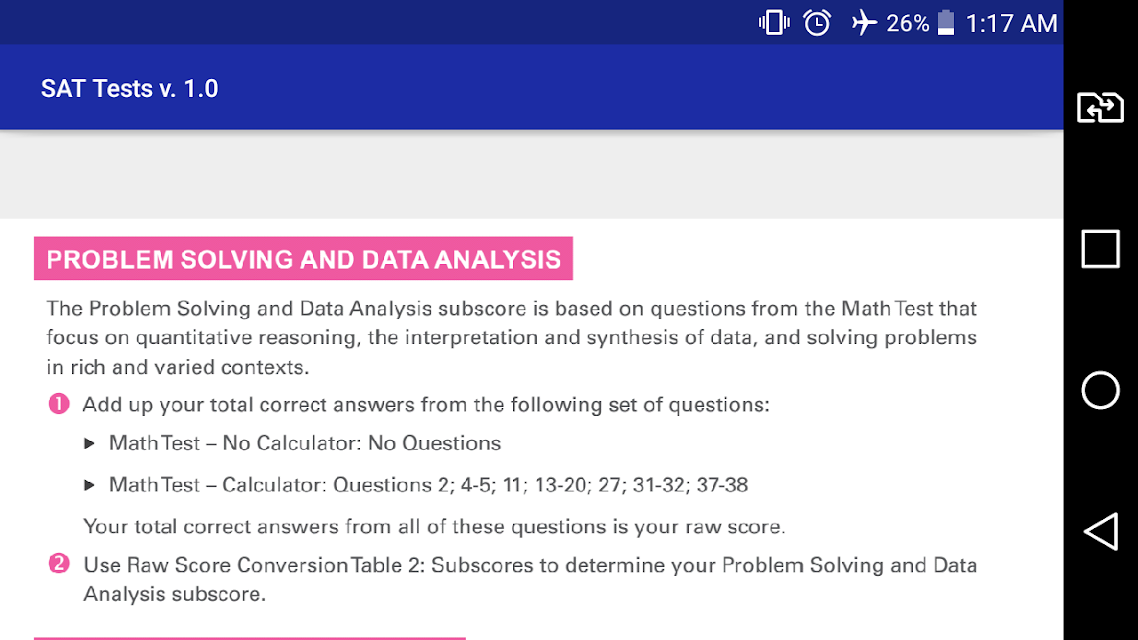Tap the arrow bullet before No Calculator line

[x=89, y=443]
